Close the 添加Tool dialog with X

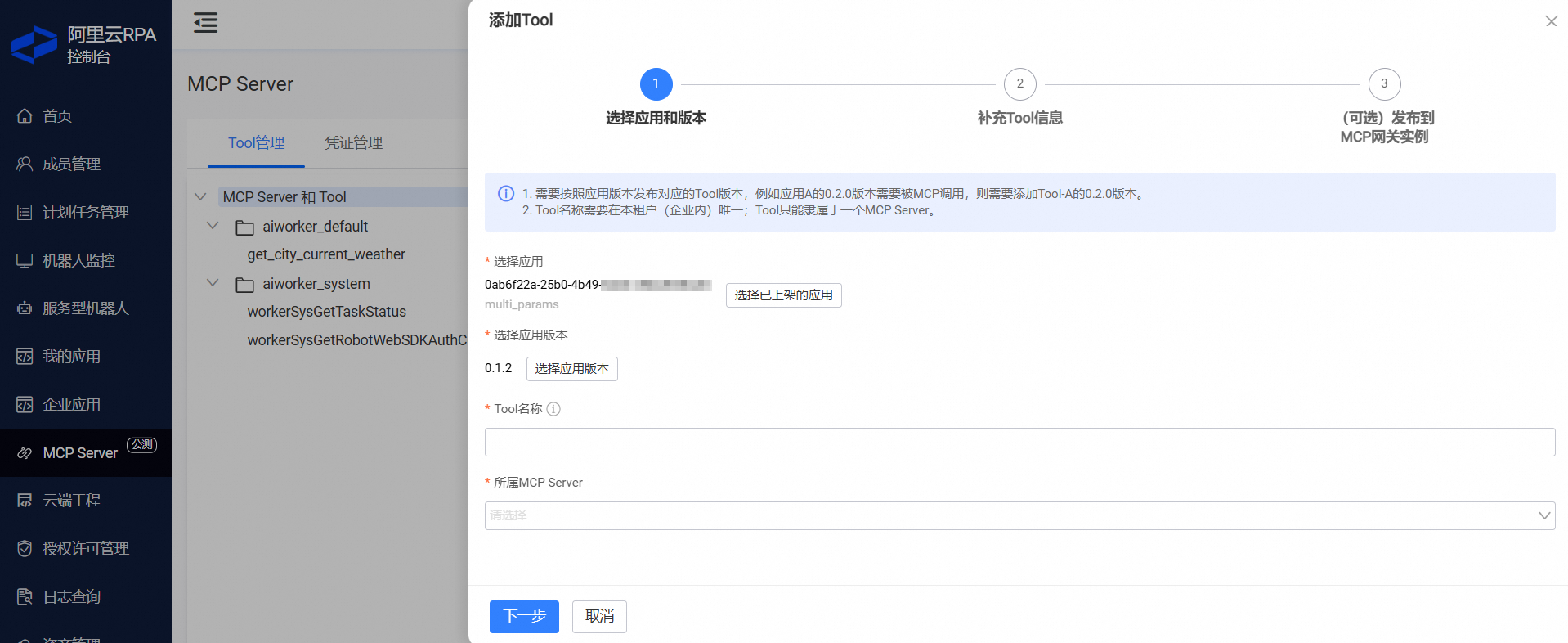[x=1551, y=21]
